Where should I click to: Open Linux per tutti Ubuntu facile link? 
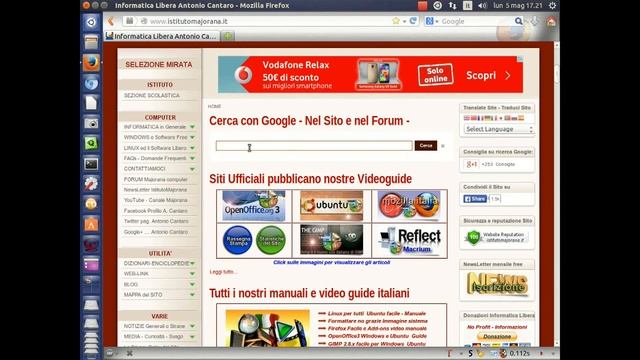[x=376, y=313]
